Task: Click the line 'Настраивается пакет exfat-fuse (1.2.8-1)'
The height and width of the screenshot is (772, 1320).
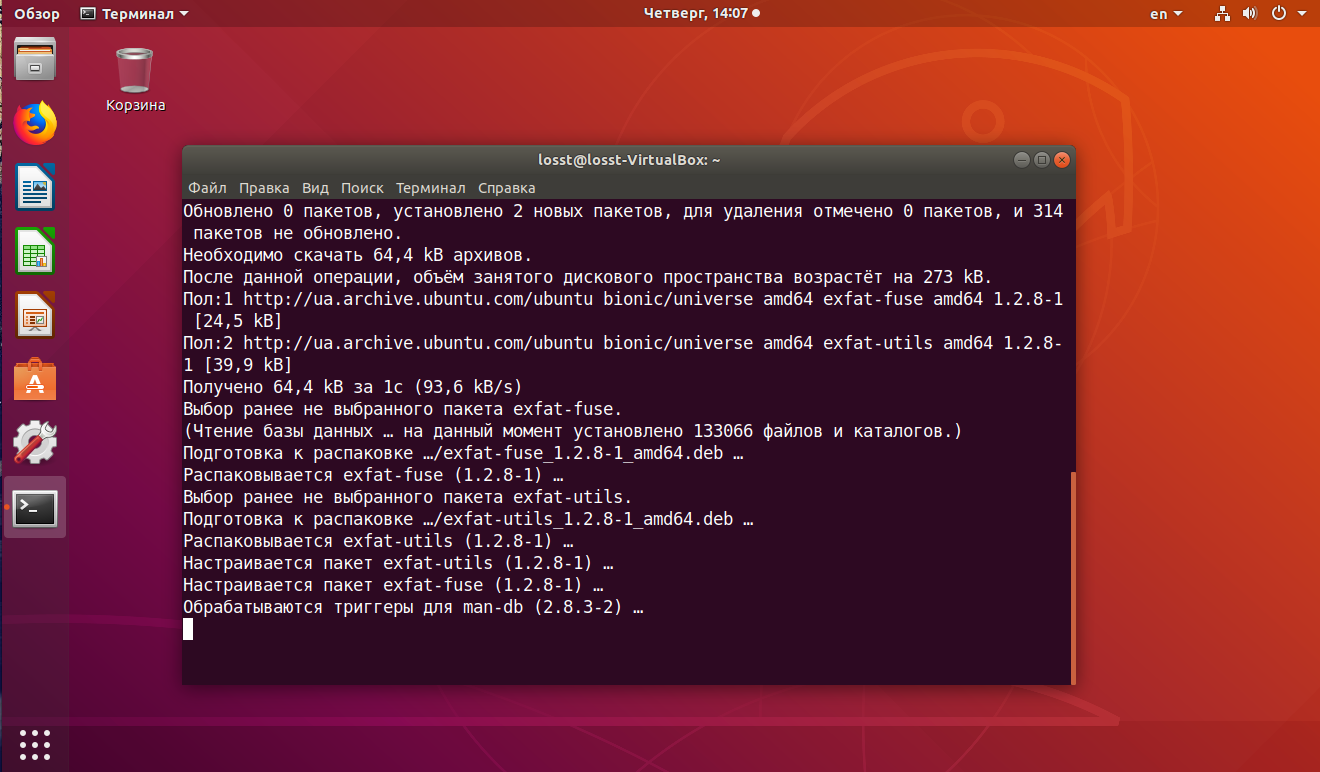Action: pyautogui.click(x=392, y=585)
